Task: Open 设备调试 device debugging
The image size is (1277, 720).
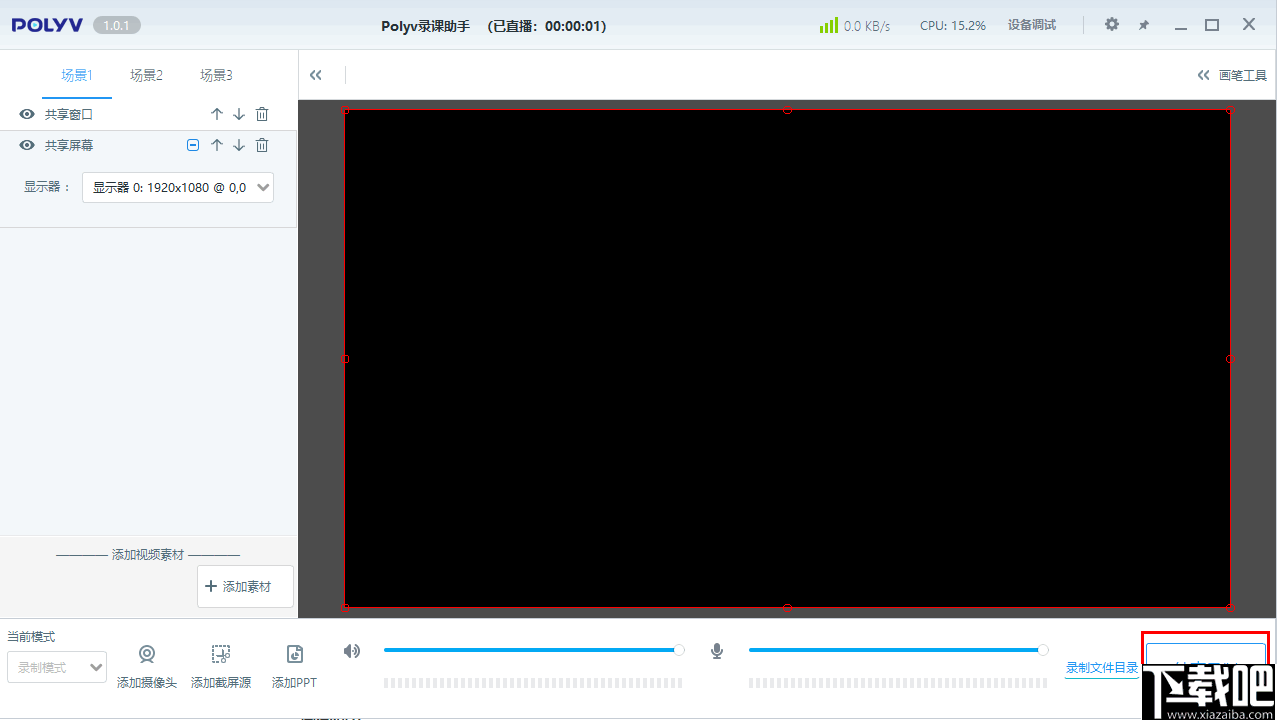Action: coord(1032,25)
